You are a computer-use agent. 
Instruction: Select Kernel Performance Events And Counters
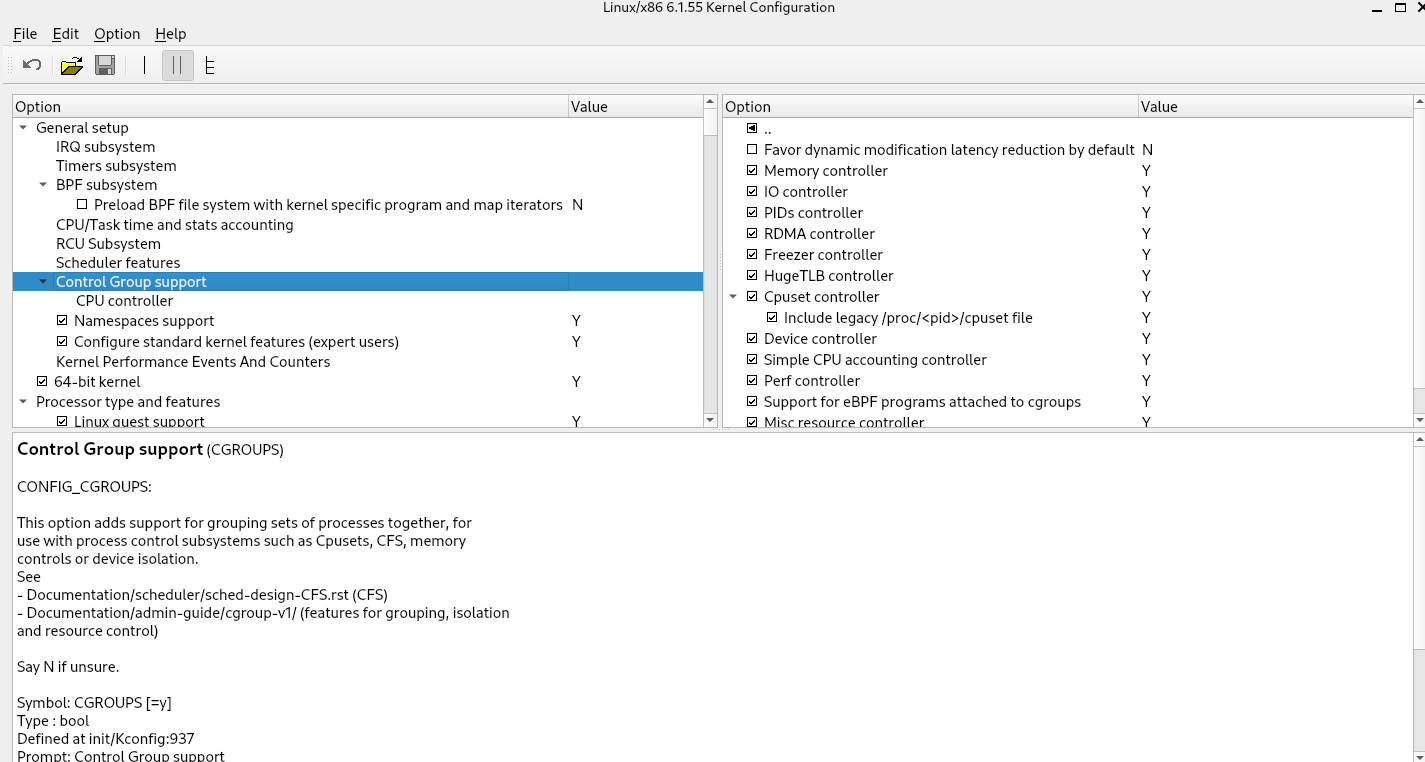(x=193, y=362)
